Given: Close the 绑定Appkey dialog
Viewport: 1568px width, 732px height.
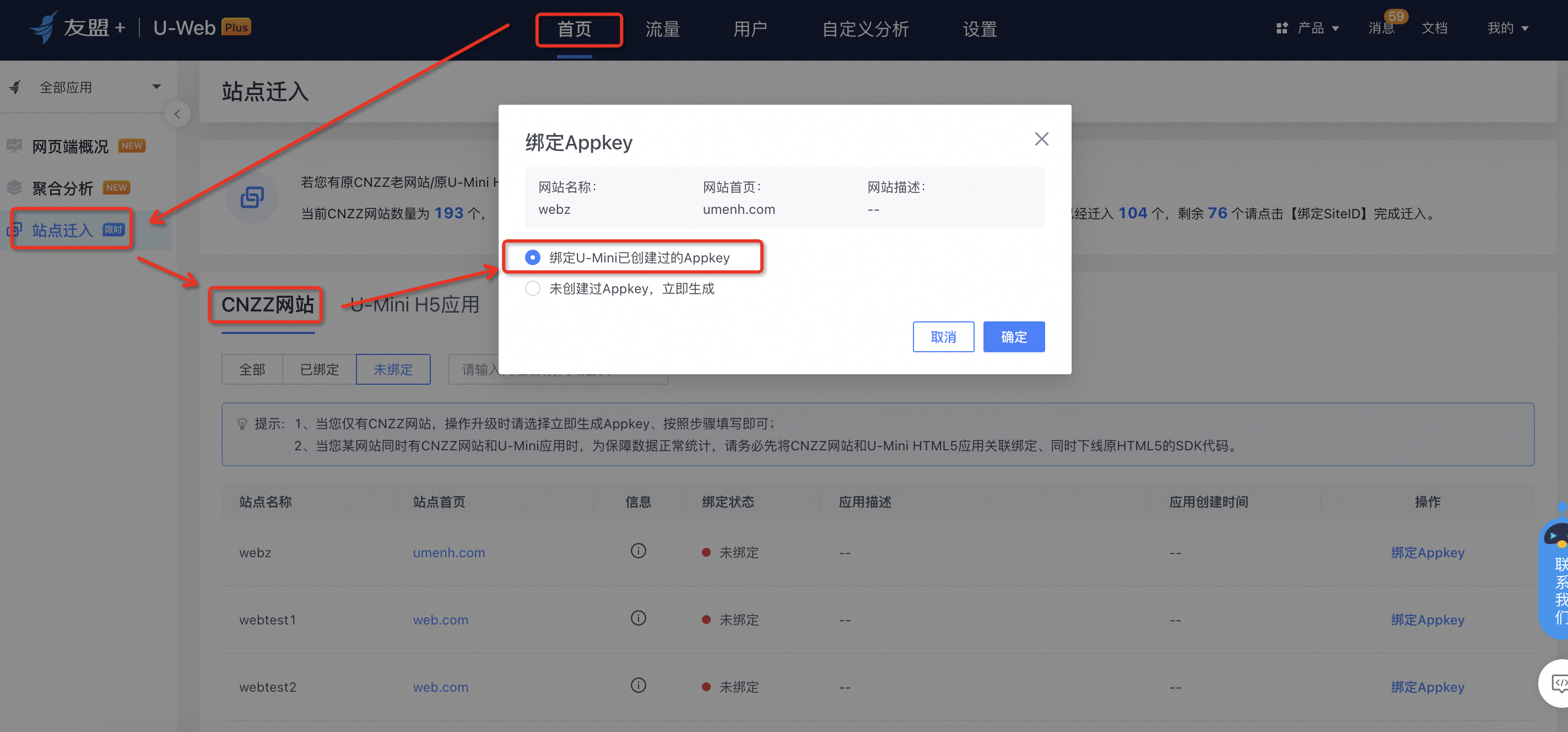Looking at the screenshot, I should click(x=1041, y=139).
